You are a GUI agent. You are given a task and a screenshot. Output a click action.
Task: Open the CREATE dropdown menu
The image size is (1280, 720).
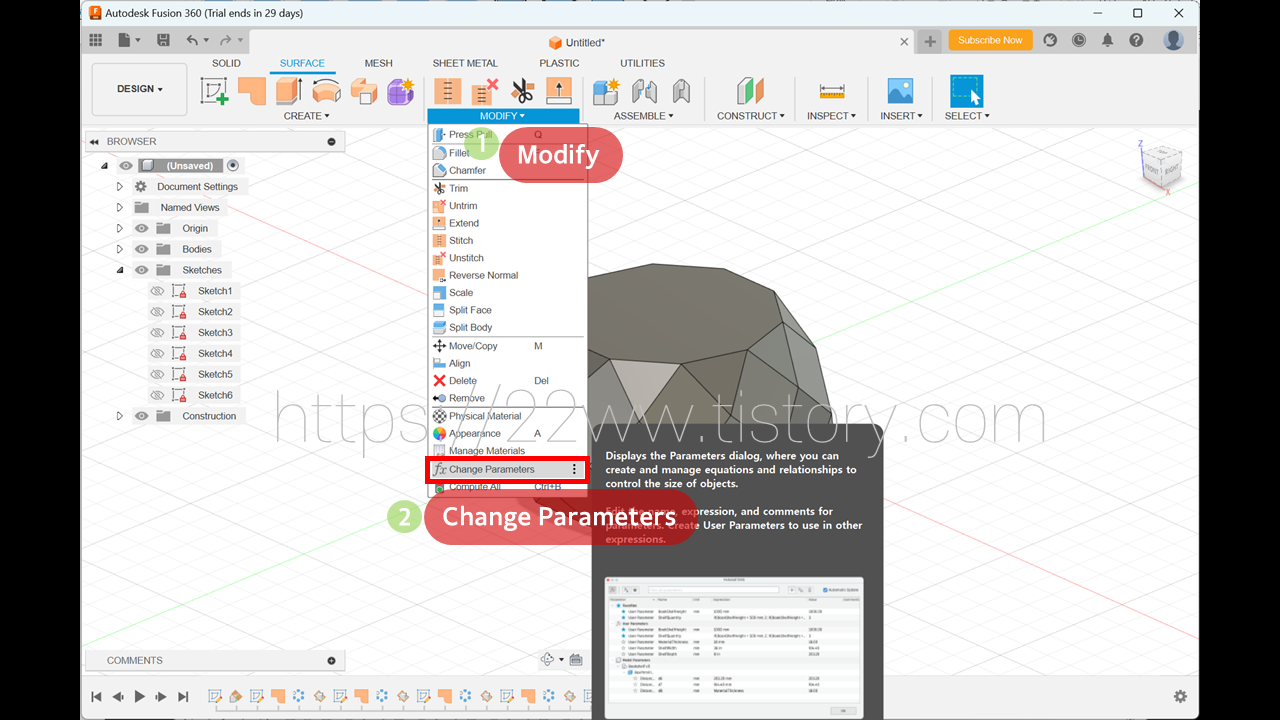coord(306,116)
